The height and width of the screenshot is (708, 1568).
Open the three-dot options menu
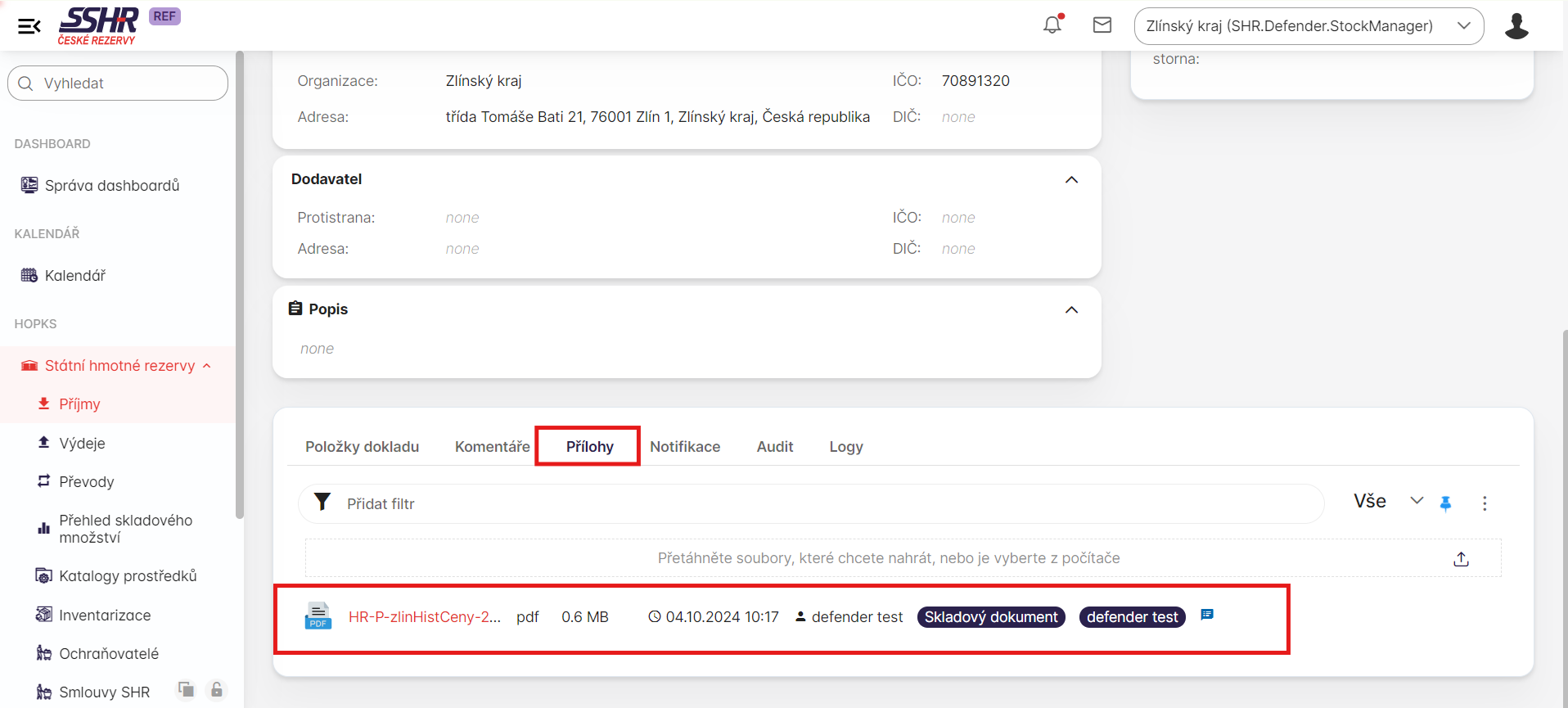click(1485, 503)
